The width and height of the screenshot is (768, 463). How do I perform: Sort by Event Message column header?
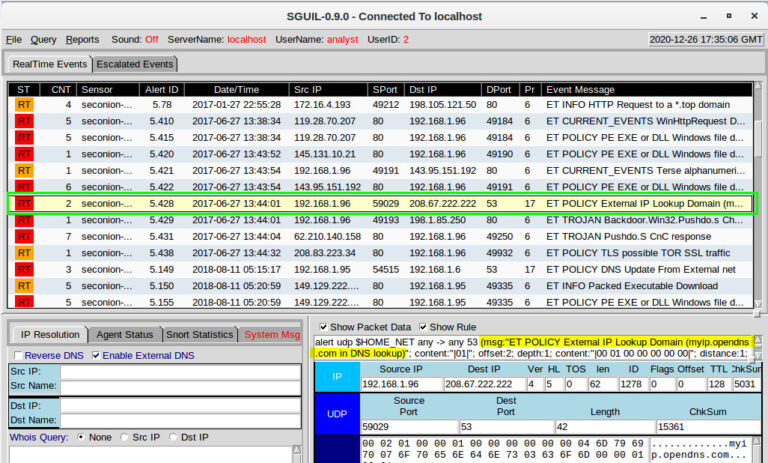[647, 90]
